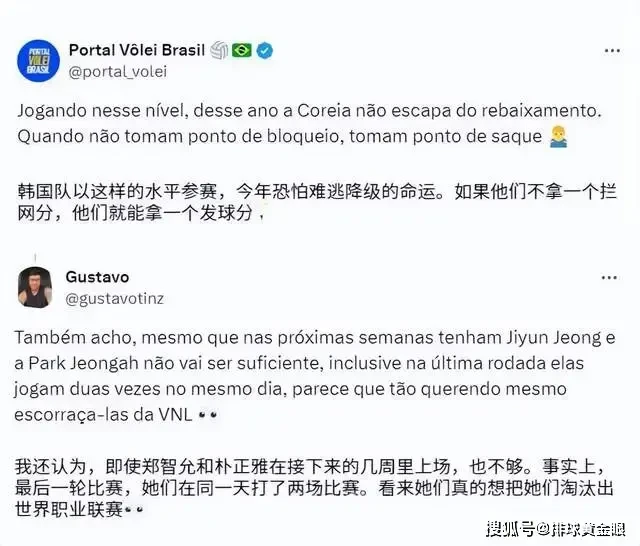Viewport: 640px width, 546px height.
Task: Click the Chinese translation starting 我还认为
Action: [x=314, y=488]
